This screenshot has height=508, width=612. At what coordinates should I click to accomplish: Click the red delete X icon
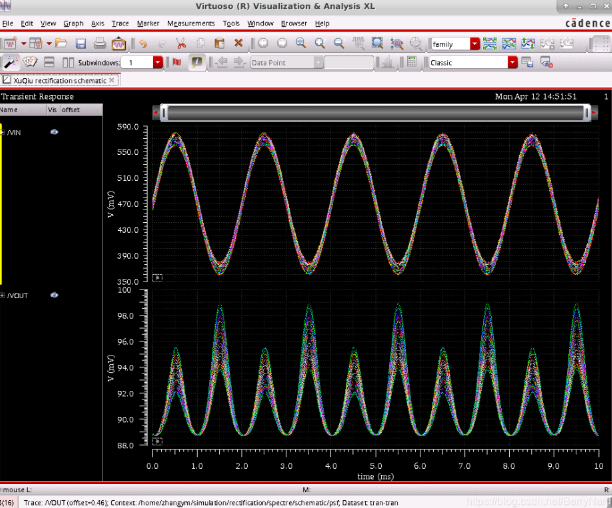[238, 44]
